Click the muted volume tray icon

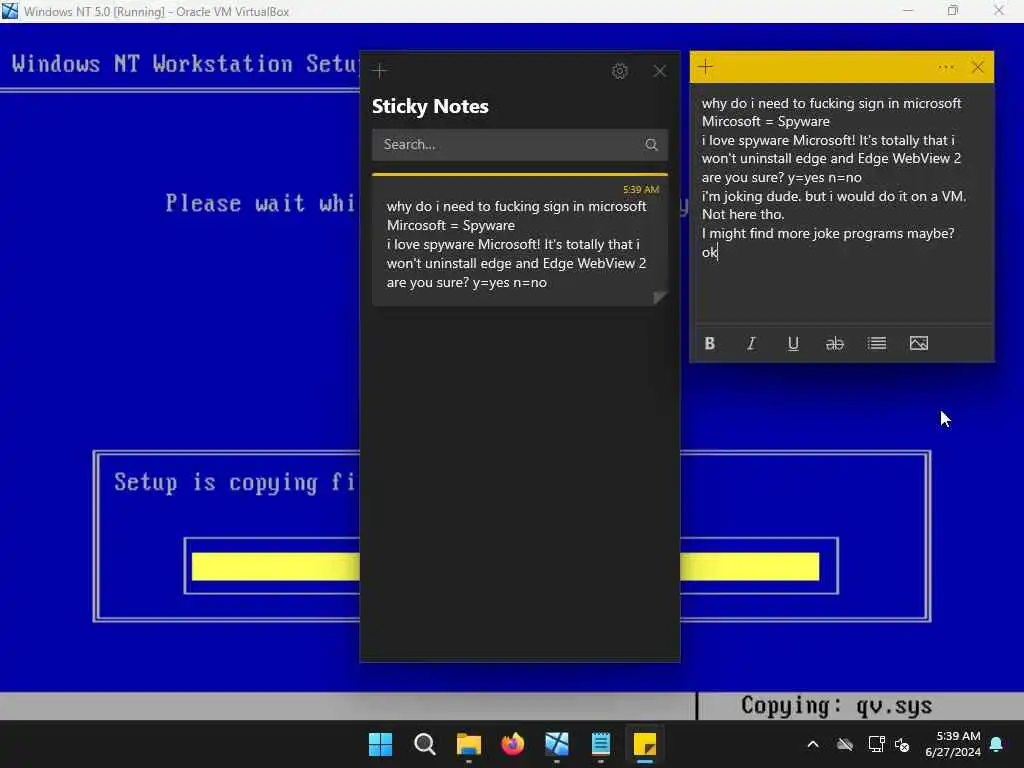click(903, 744)
